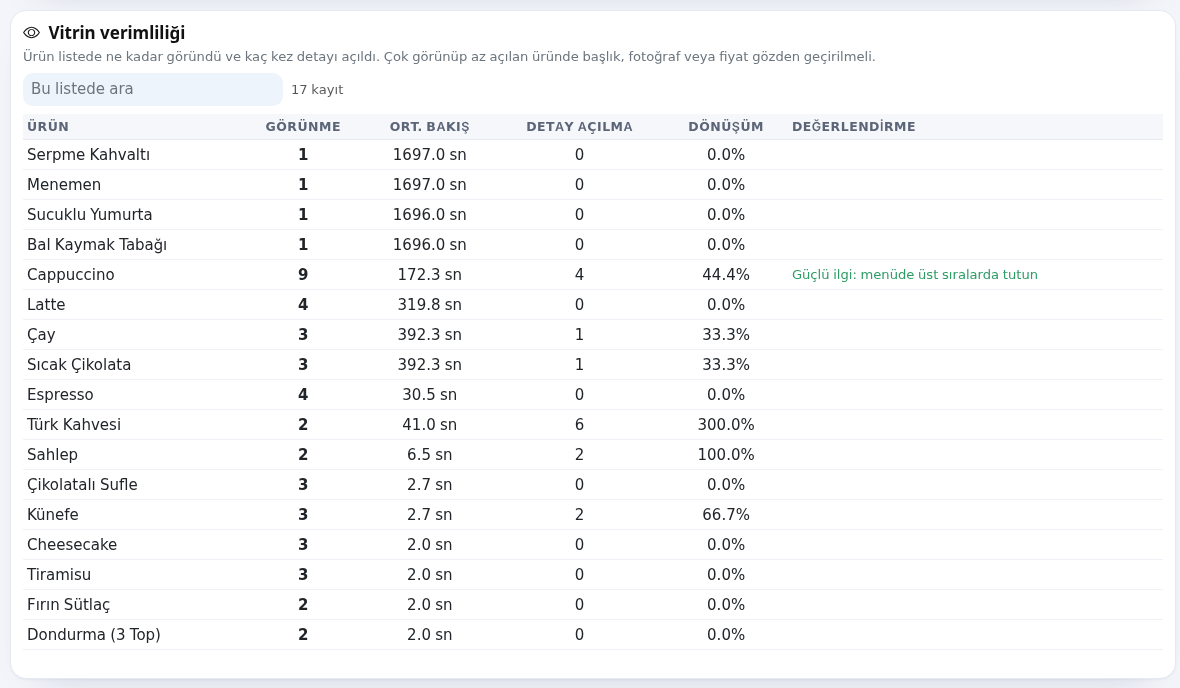Click the Künefe row
The width and height of the screenshot is (1180, 688).
tap(593, 515)
